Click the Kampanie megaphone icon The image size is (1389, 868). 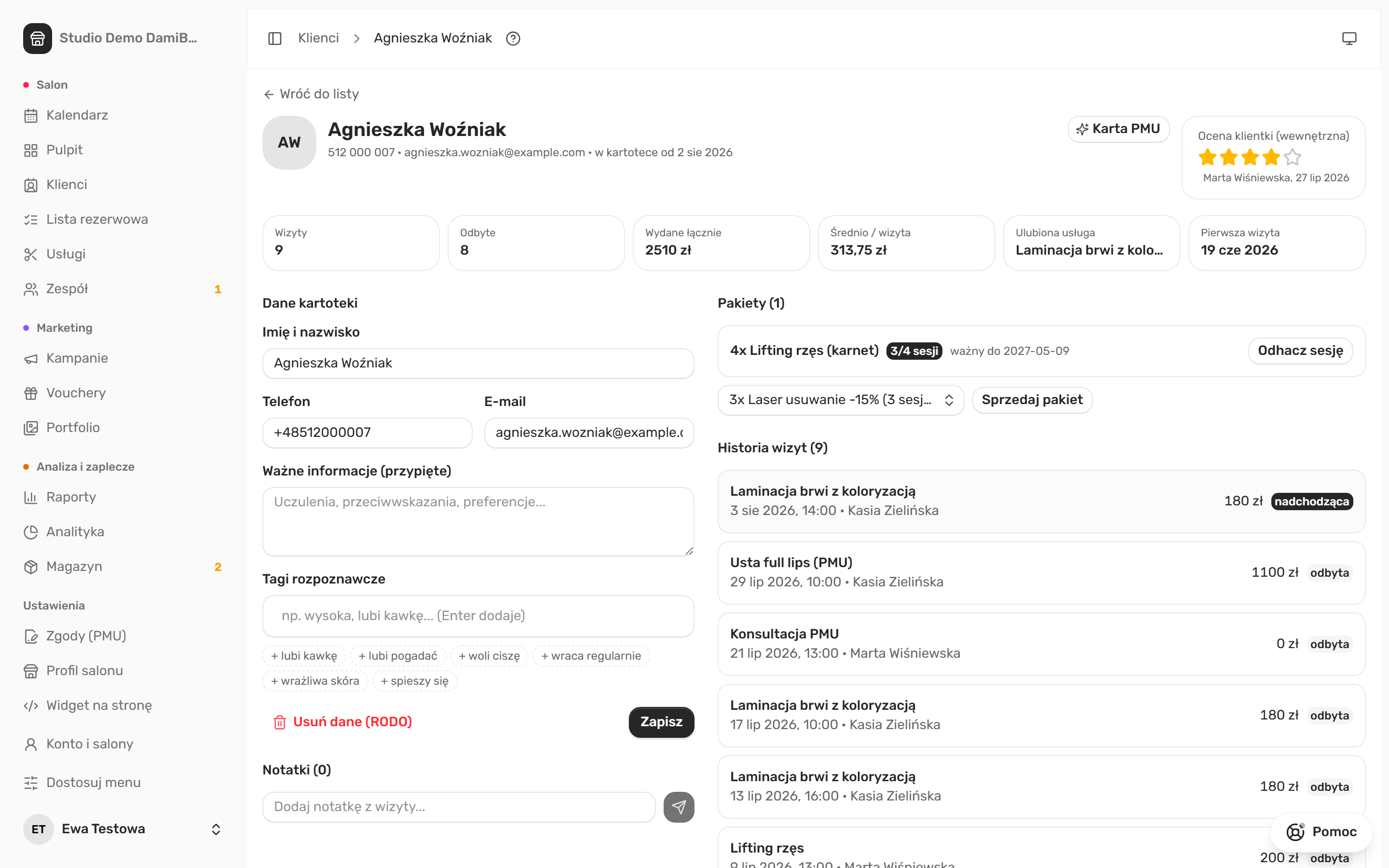pos(31,359)
